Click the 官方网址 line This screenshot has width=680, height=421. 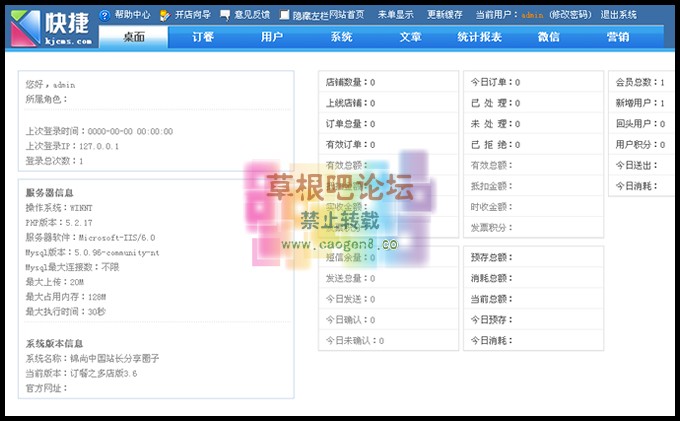pyautogui.click(x=46, y=388)
